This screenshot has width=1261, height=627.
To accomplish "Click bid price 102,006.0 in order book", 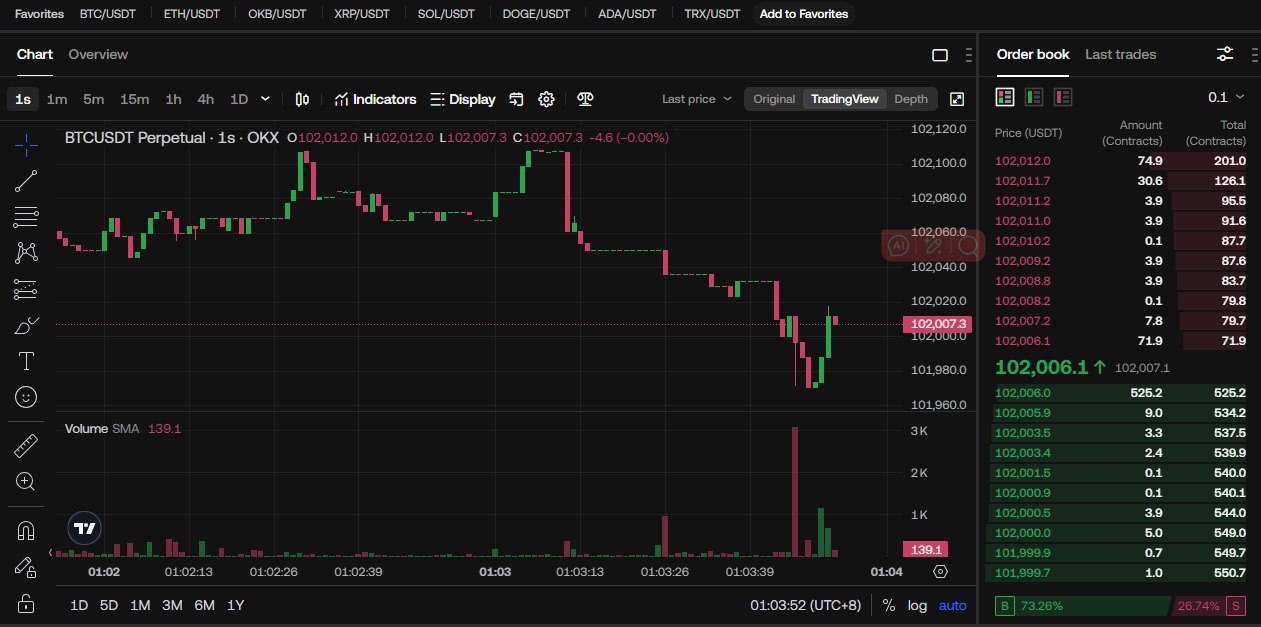I will tap(1023, 393).
